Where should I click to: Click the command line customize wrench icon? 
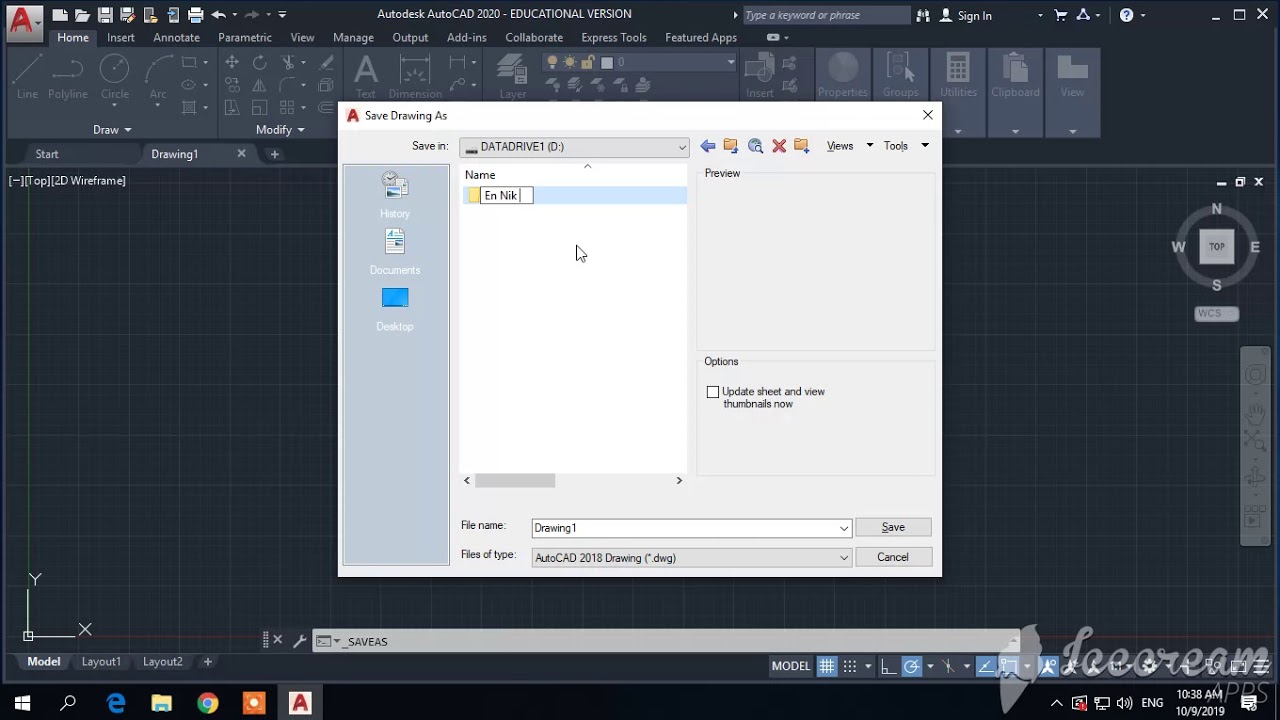pyautogui.click(x=299, y=641)
